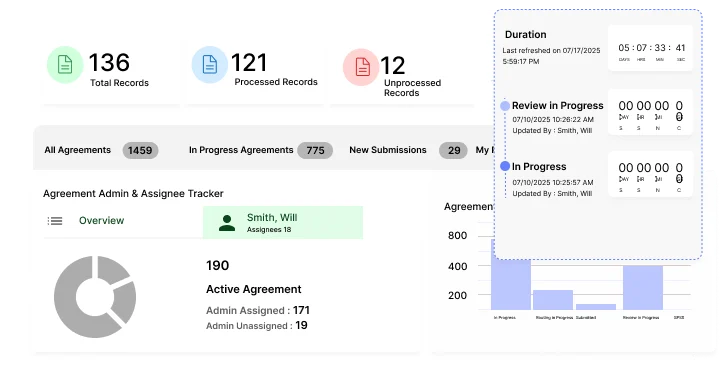Click the 1459 count badge
The height and width of the screenshot is (370, 720).
pyautogui.click(x=140, y=151)
